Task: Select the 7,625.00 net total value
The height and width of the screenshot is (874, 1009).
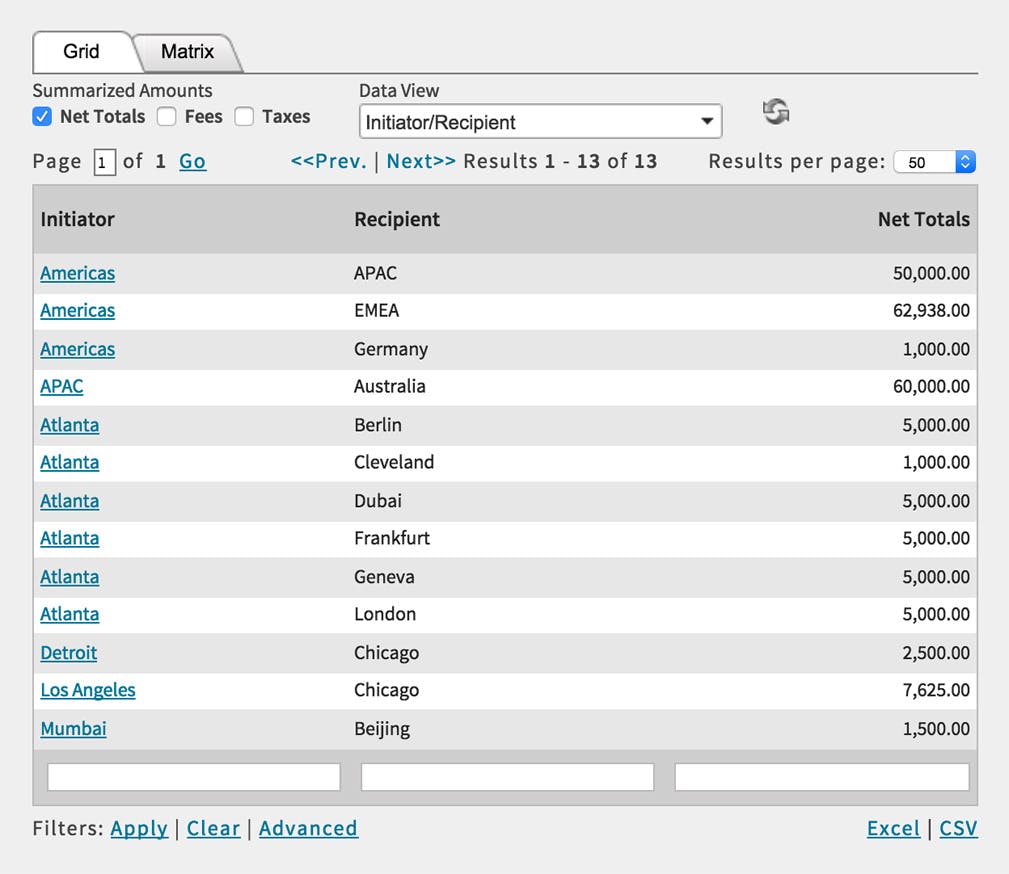Action: coord(936,691)
